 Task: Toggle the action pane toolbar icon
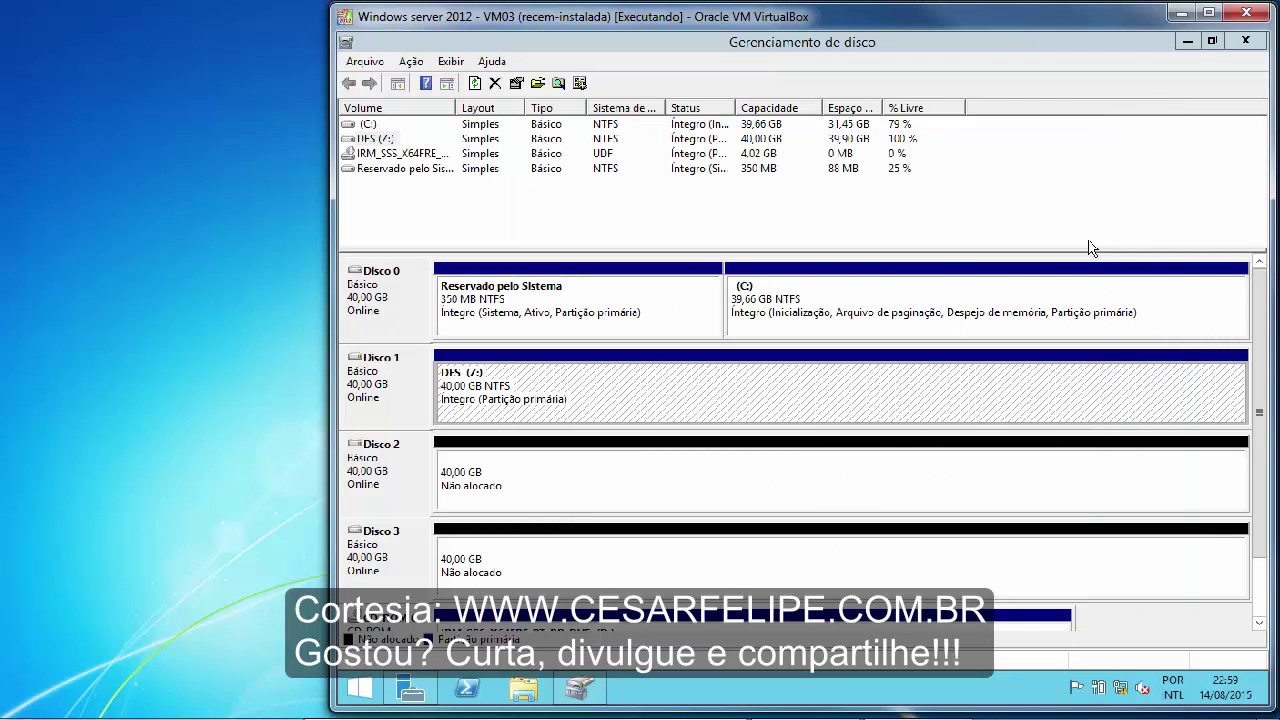point(447,84)
